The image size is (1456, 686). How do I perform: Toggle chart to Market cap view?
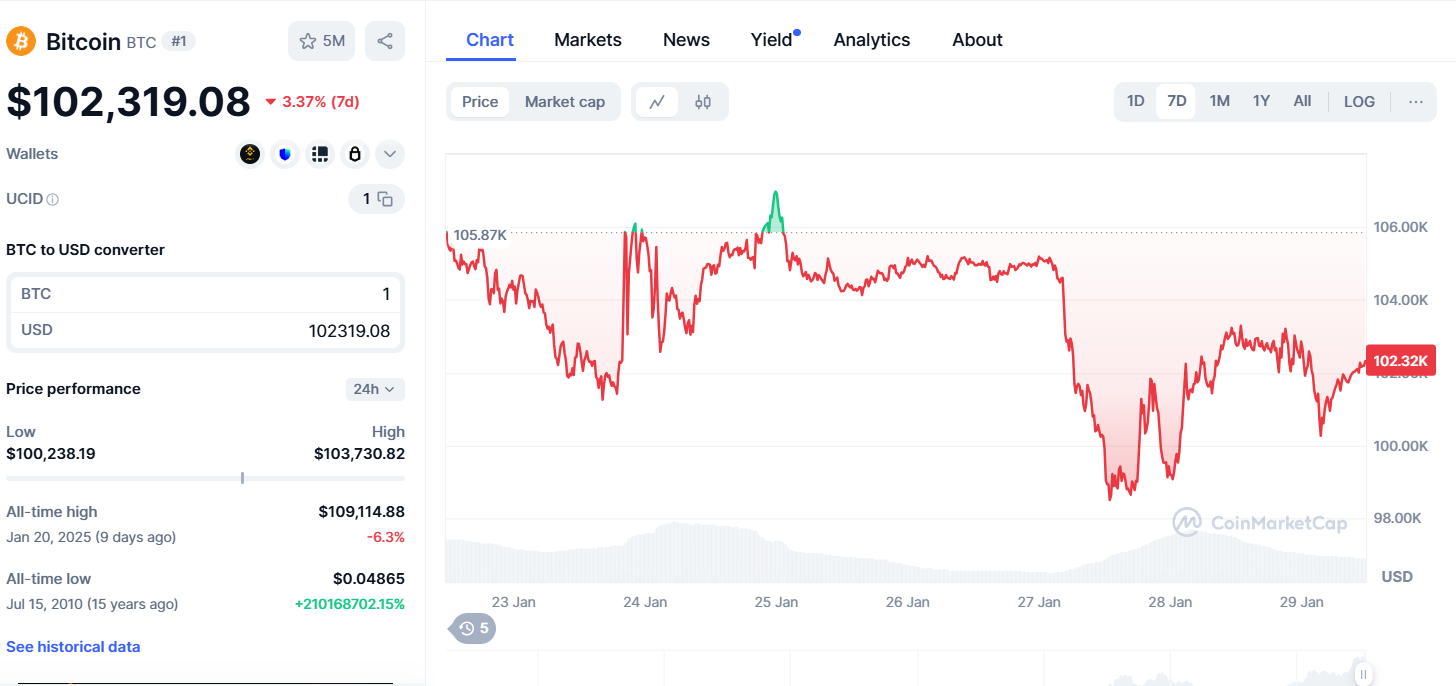pyautogui.click(x=565, y=102)
